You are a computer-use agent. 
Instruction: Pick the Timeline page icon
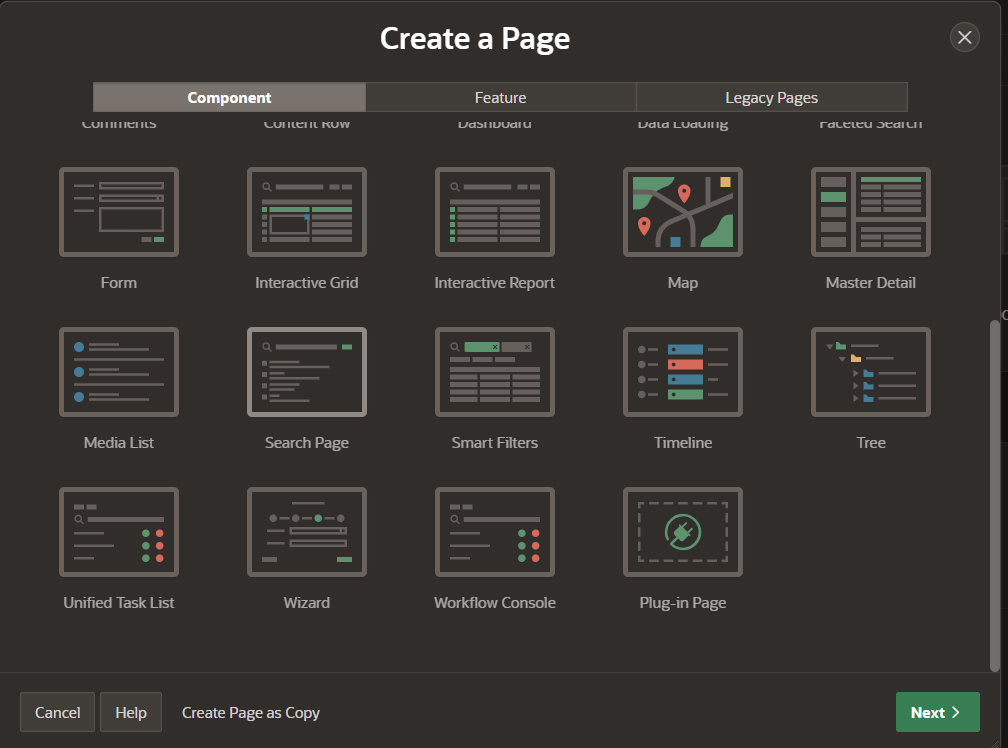coord(682,372)
